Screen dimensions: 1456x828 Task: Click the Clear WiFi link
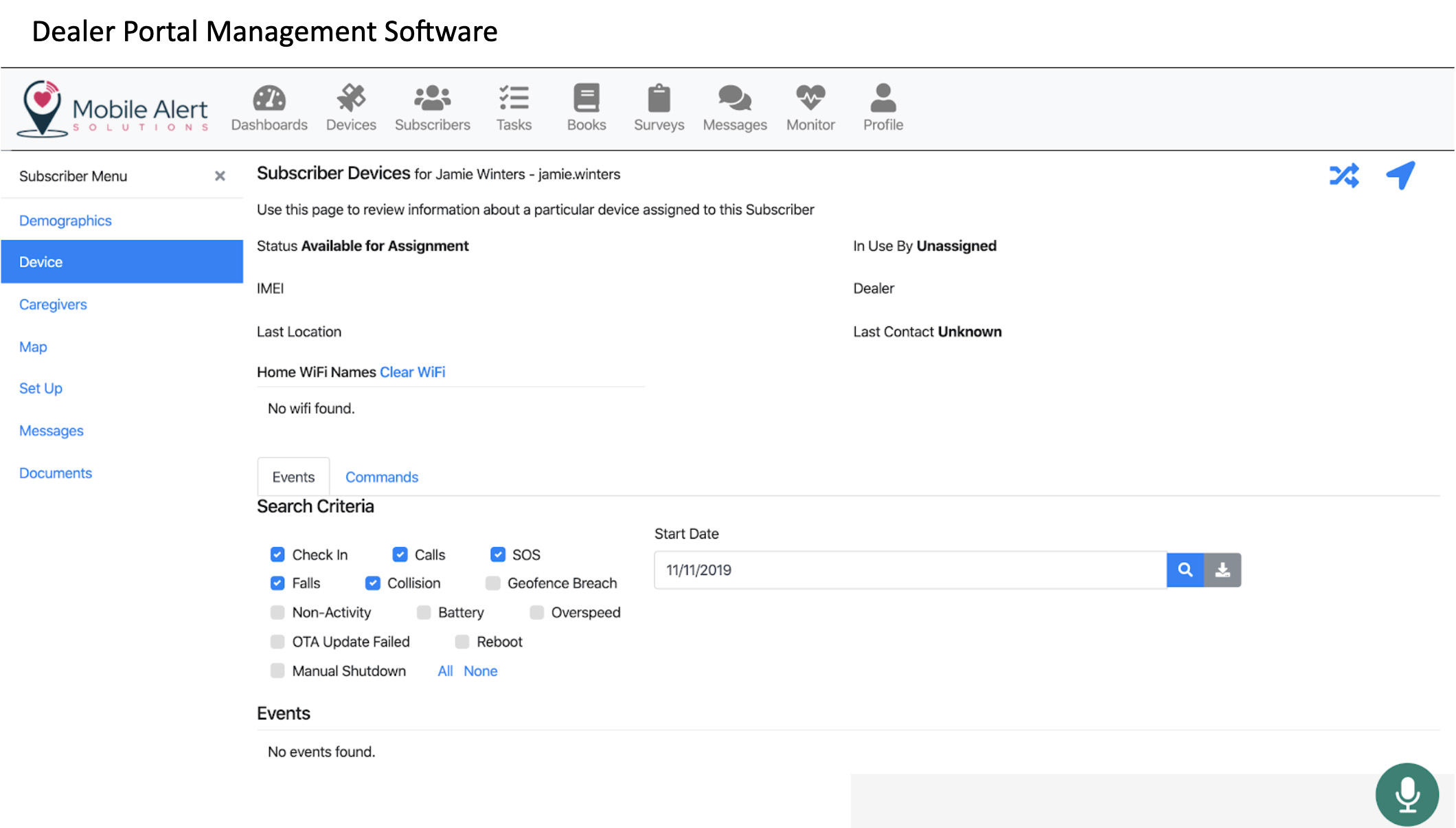tap(412, 372)
